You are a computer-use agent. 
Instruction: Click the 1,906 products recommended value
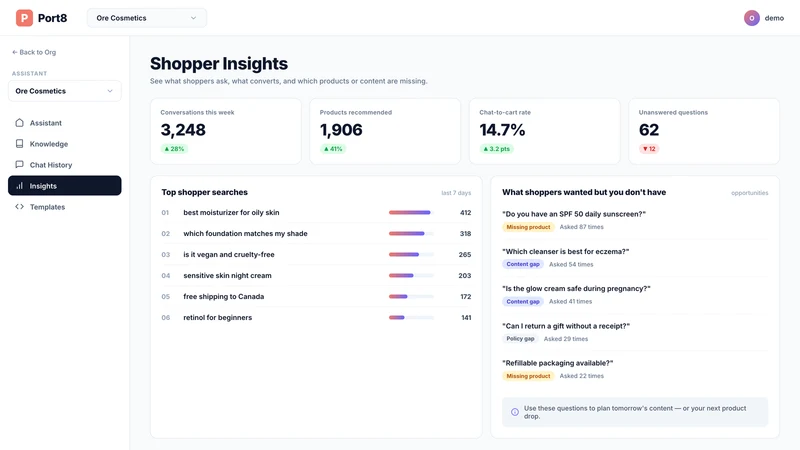[x=341, y=130]
